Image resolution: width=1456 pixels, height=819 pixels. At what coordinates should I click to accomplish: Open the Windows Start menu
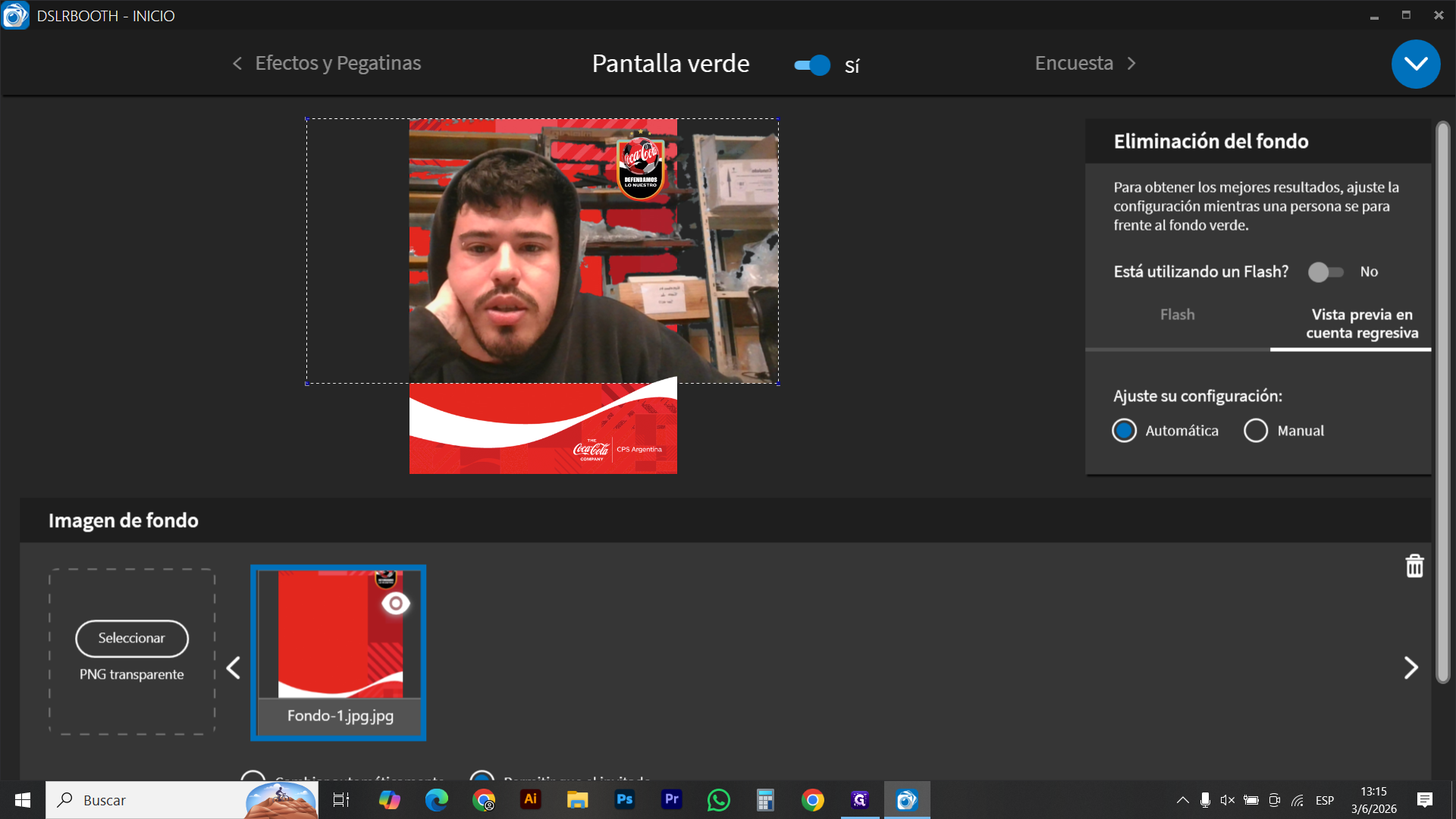pos(23,800)
